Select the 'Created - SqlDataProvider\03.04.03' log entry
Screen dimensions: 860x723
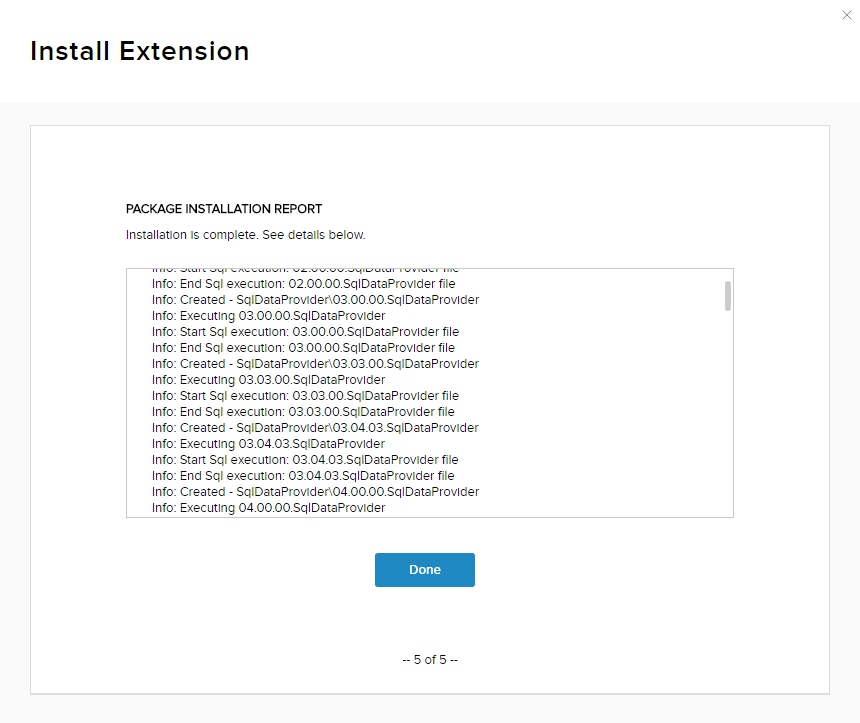(315, 428)
